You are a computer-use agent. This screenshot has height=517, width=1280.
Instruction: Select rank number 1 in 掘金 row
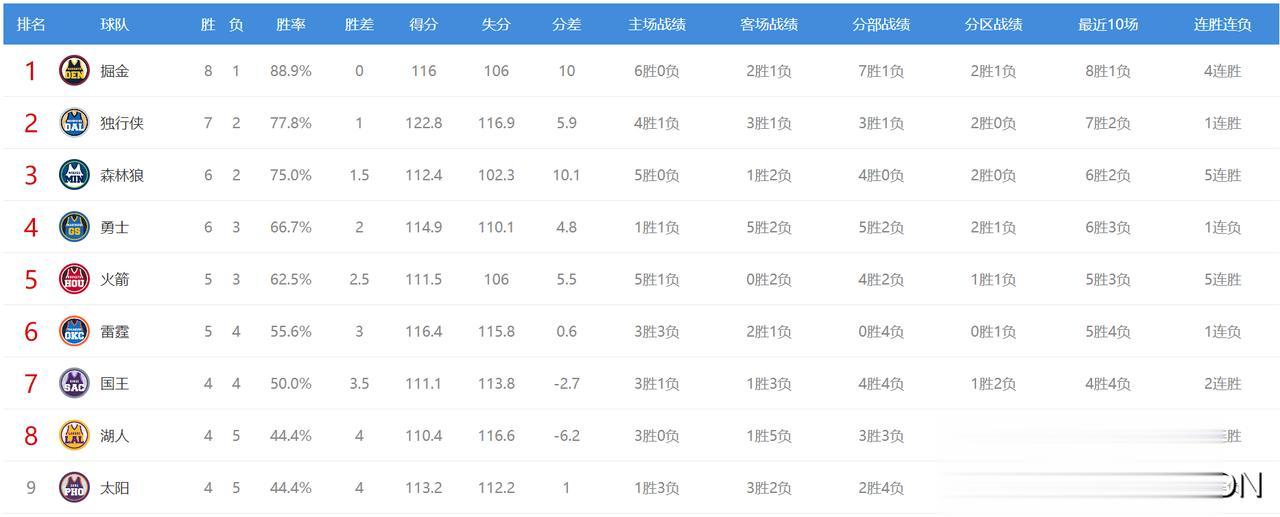[31, 71]
